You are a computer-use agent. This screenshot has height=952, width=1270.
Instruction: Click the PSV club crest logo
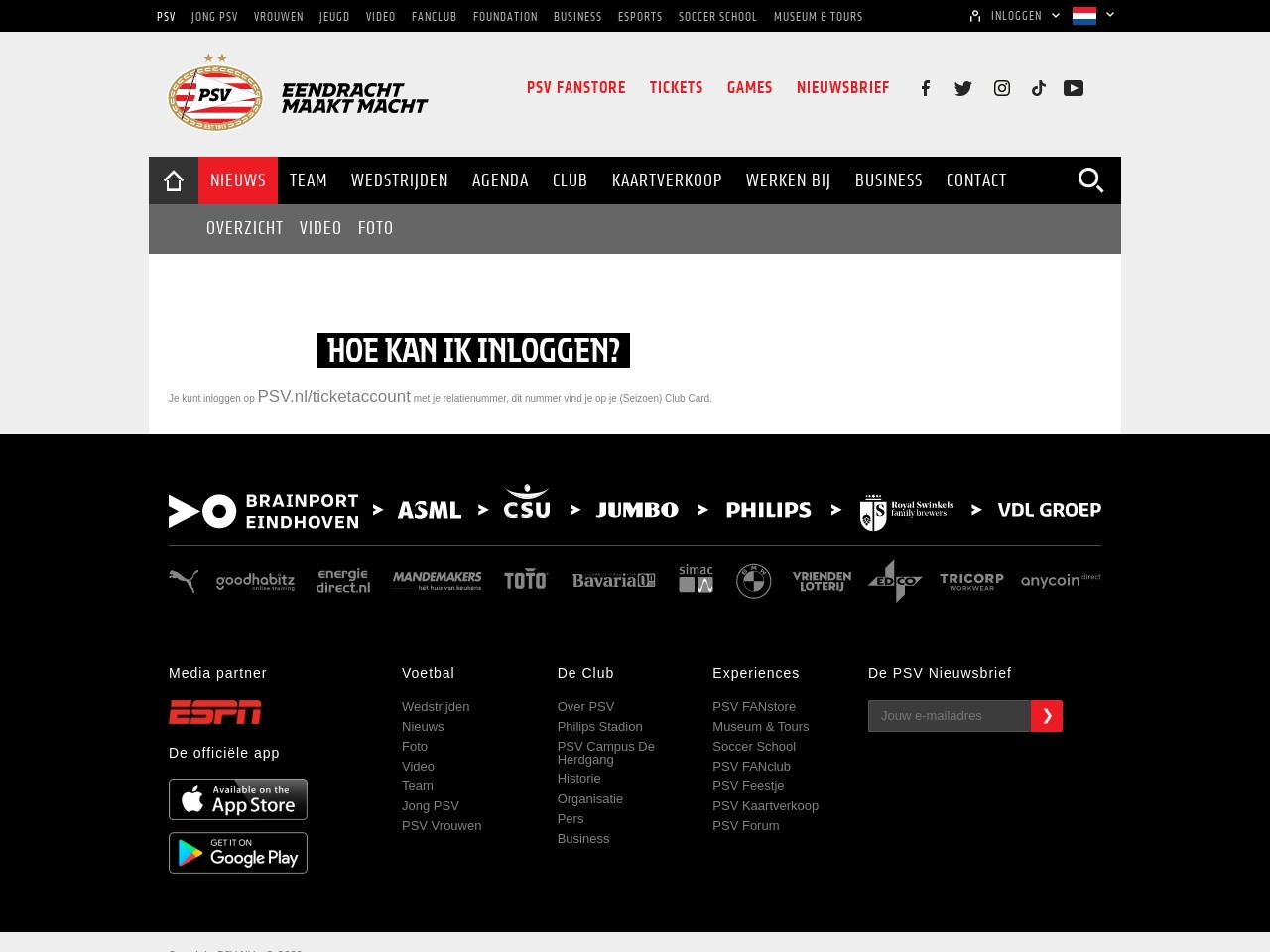[215, 92]
